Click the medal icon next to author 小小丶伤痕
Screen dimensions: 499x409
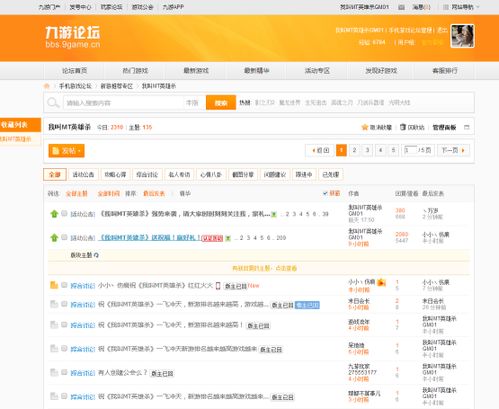pos(381,282)
